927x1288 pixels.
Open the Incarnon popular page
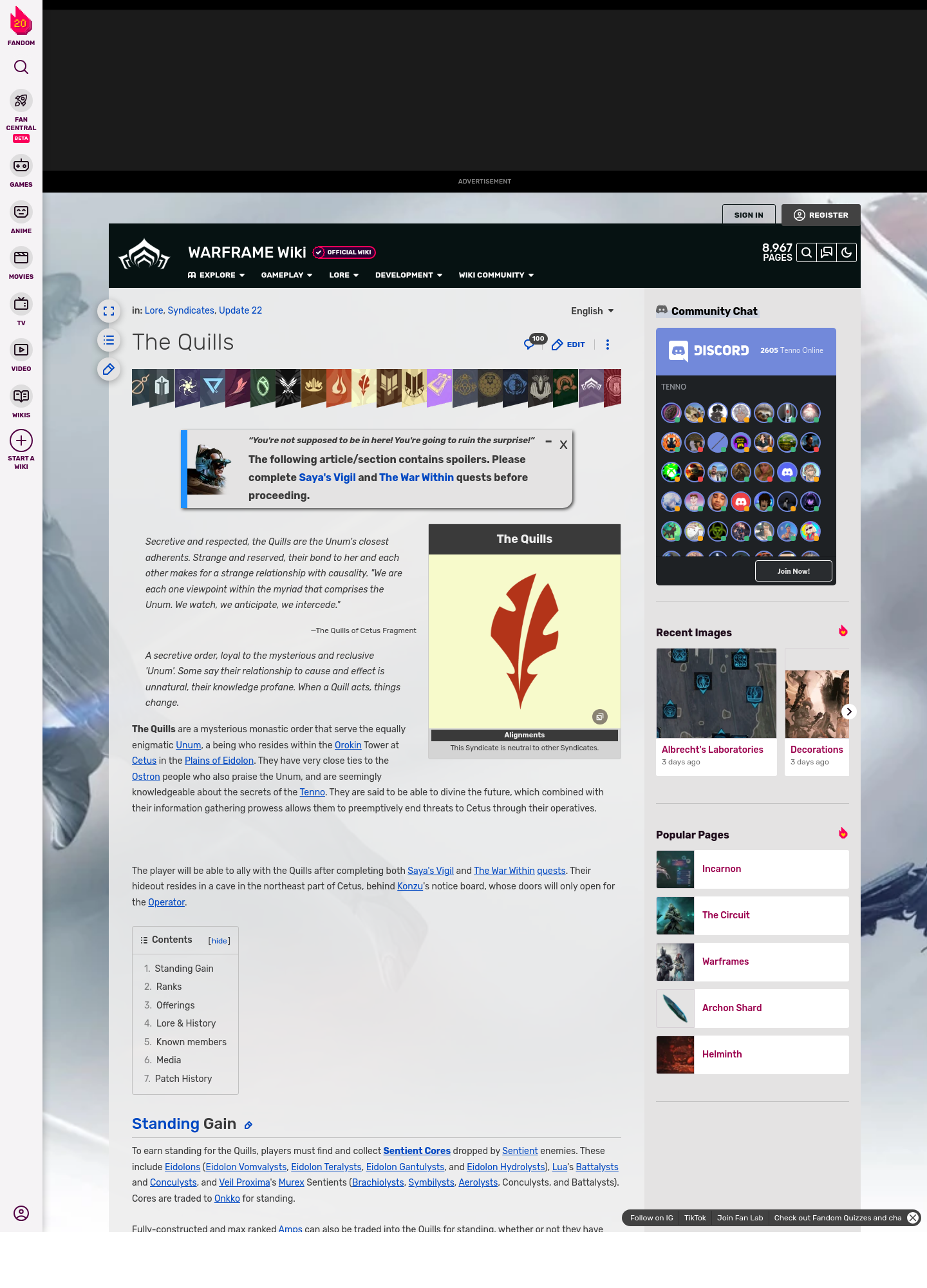pyautogui.click(x=753, y=869)
